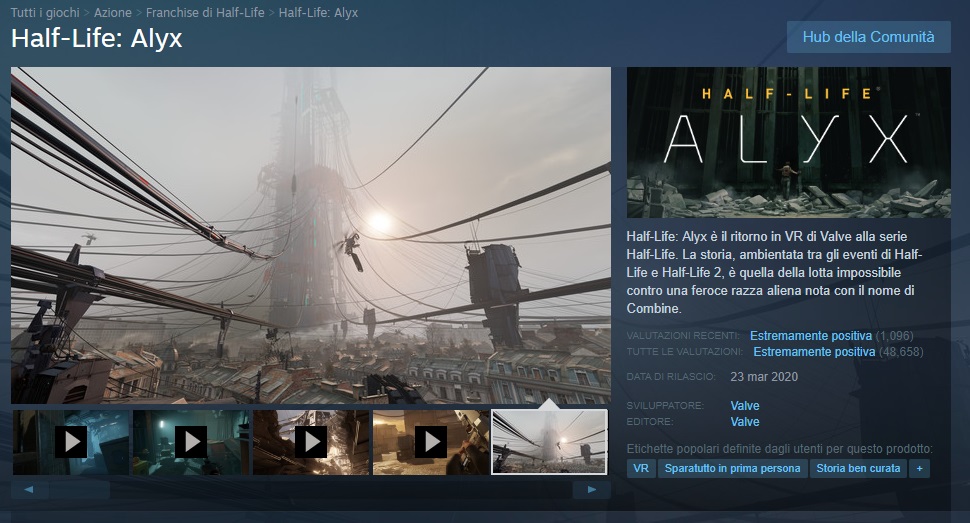Click the DATA DI RILASCIO label

pyautogui.click(x=671, y=377)
